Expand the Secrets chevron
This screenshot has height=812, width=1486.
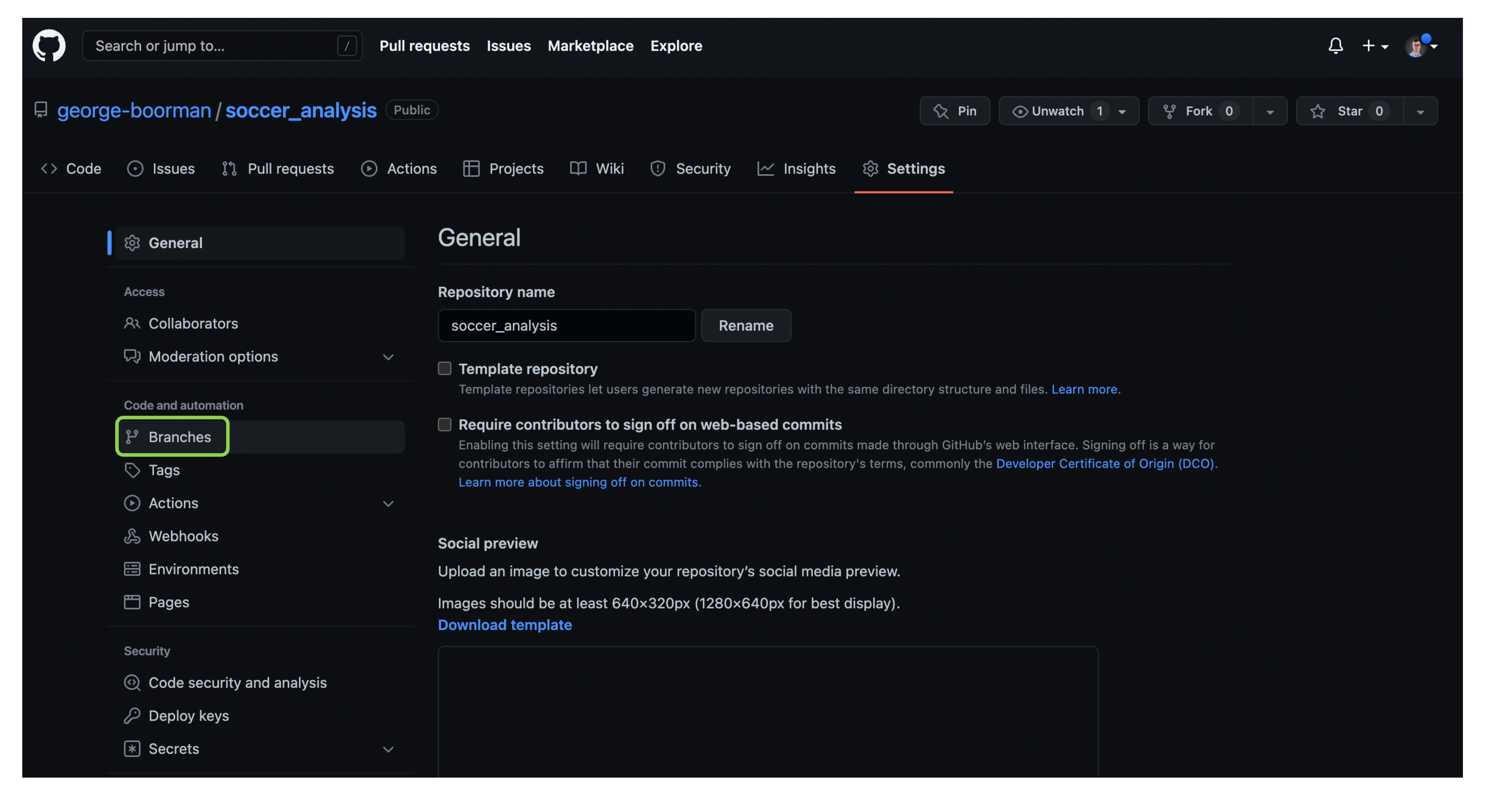pyautogui.click(x=388, y=749)
